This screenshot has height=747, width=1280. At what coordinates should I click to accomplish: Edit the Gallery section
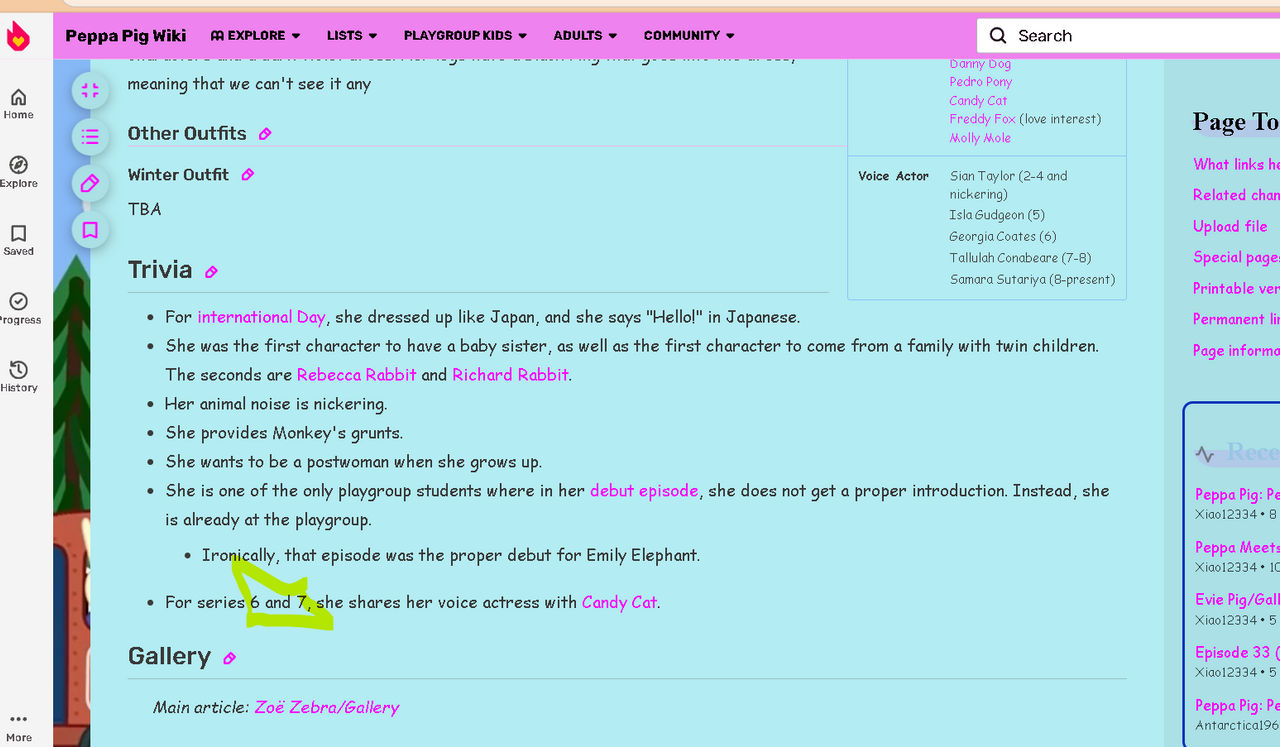click(x=229, y=658)
